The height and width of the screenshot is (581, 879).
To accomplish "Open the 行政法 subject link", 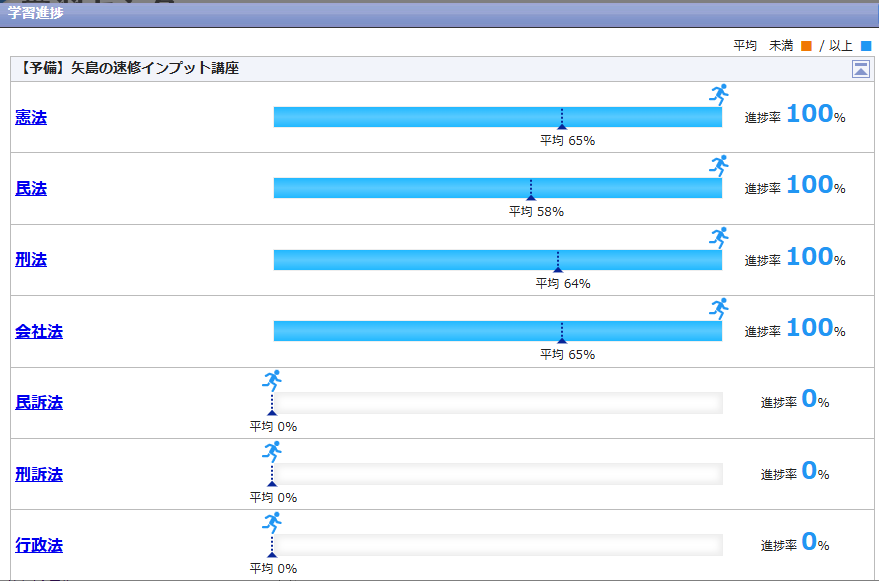I will click(x=39, y=545).
